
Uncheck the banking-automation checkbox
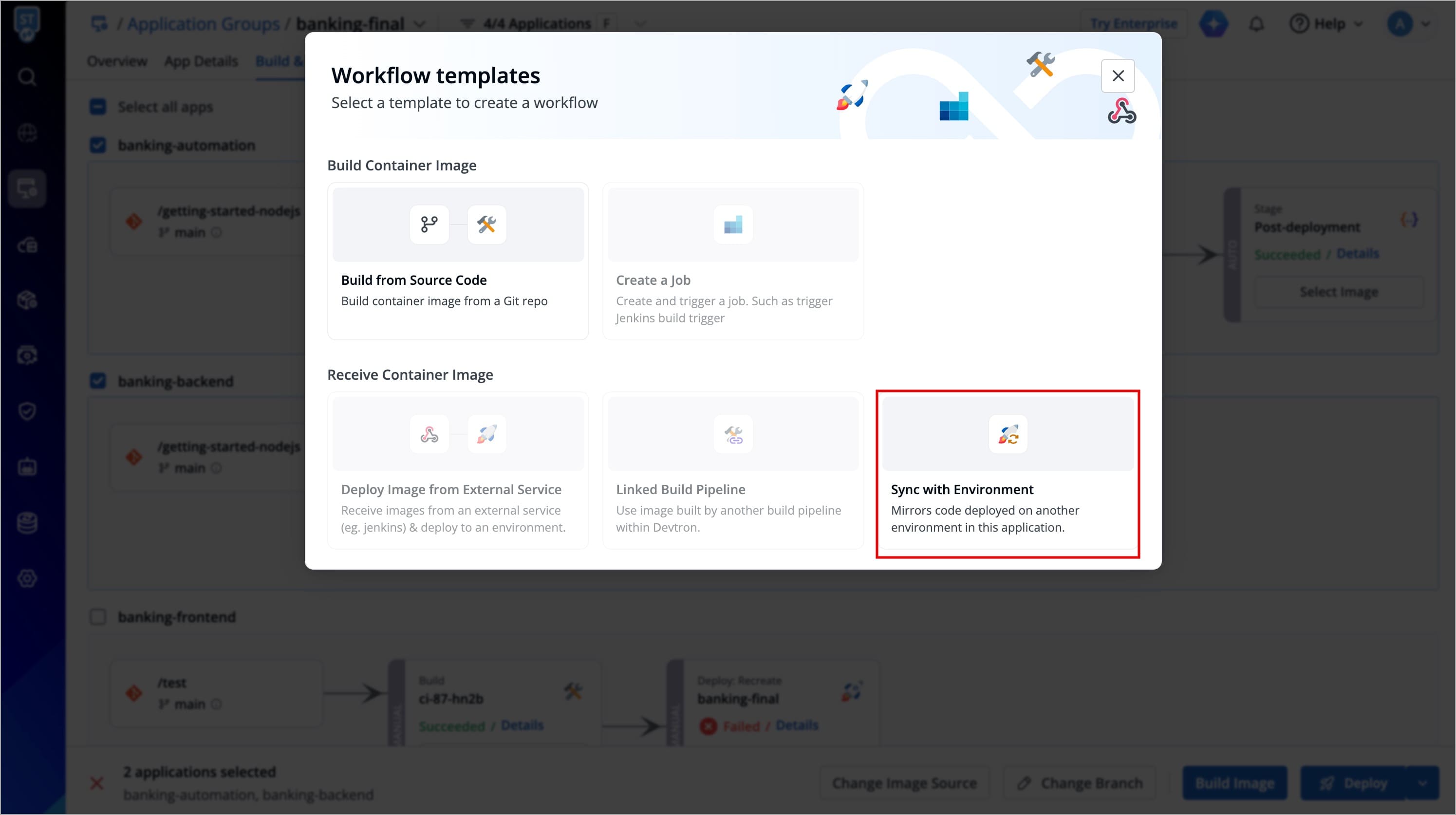[x=98, y=145]
